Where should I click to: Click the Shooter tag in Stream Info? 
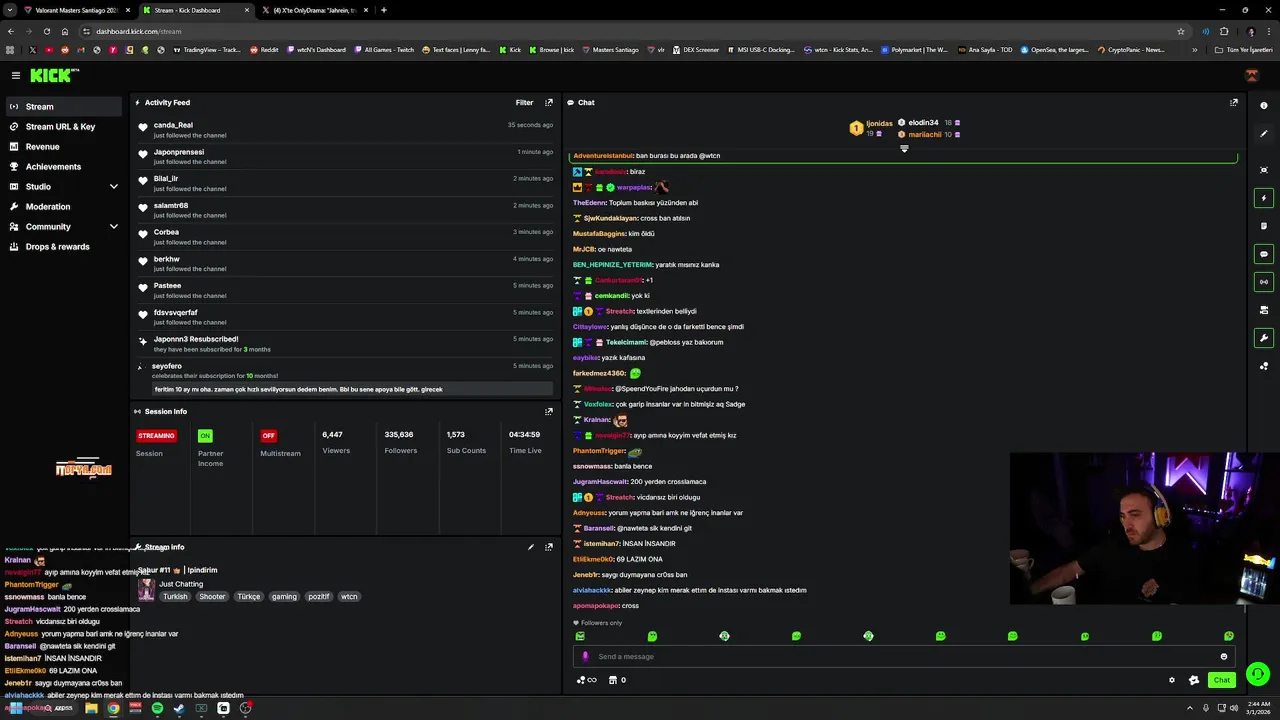212,596
